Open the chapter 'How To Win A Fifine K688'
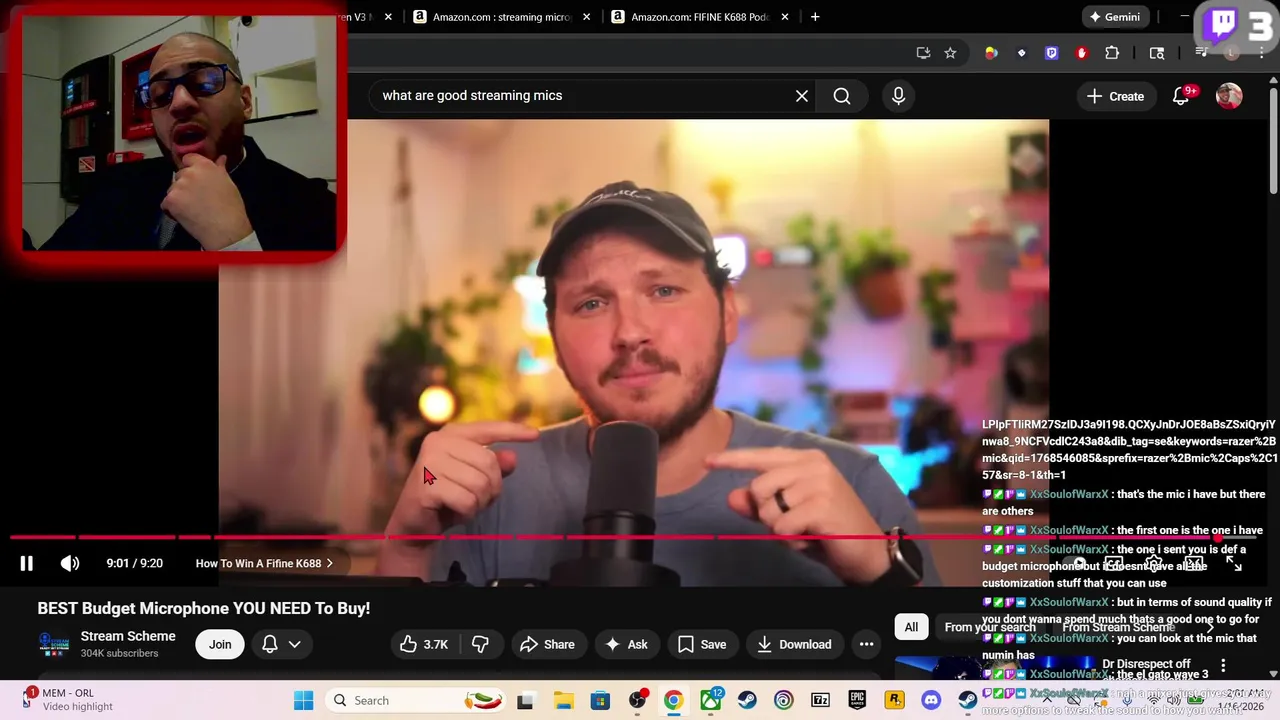The height and width of the screenshot is (720, 1280). coord(264,564)
